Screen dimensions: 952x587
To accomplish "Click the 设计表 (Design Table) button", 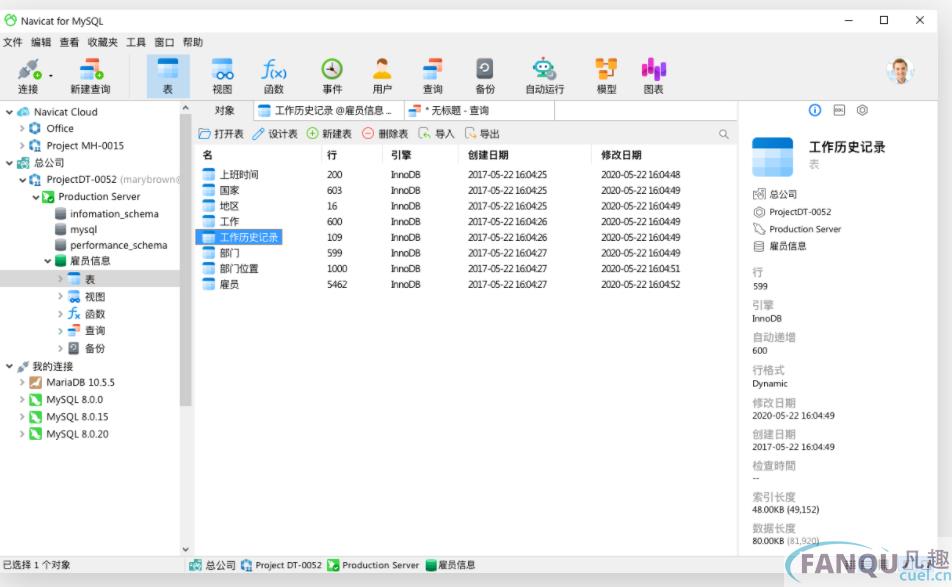I will pos(275,134).
